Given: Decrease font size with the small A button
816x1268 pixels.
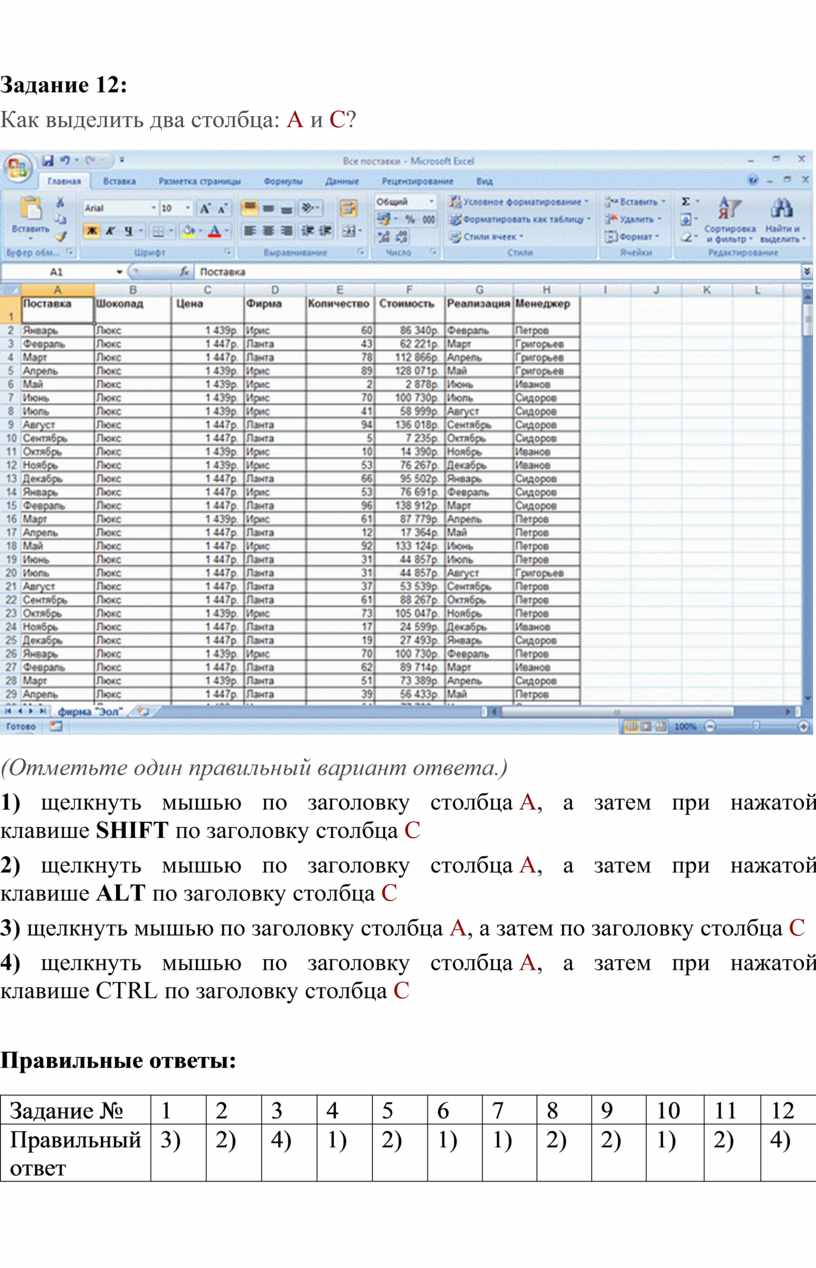Looking at the screenshot, I should point(221,208).
